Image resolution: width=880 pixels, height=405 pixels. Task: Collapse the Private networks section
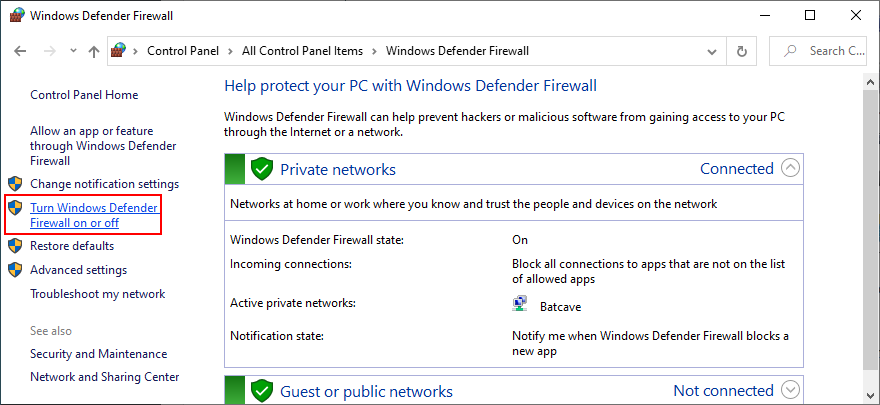click(x=791, y=168)
